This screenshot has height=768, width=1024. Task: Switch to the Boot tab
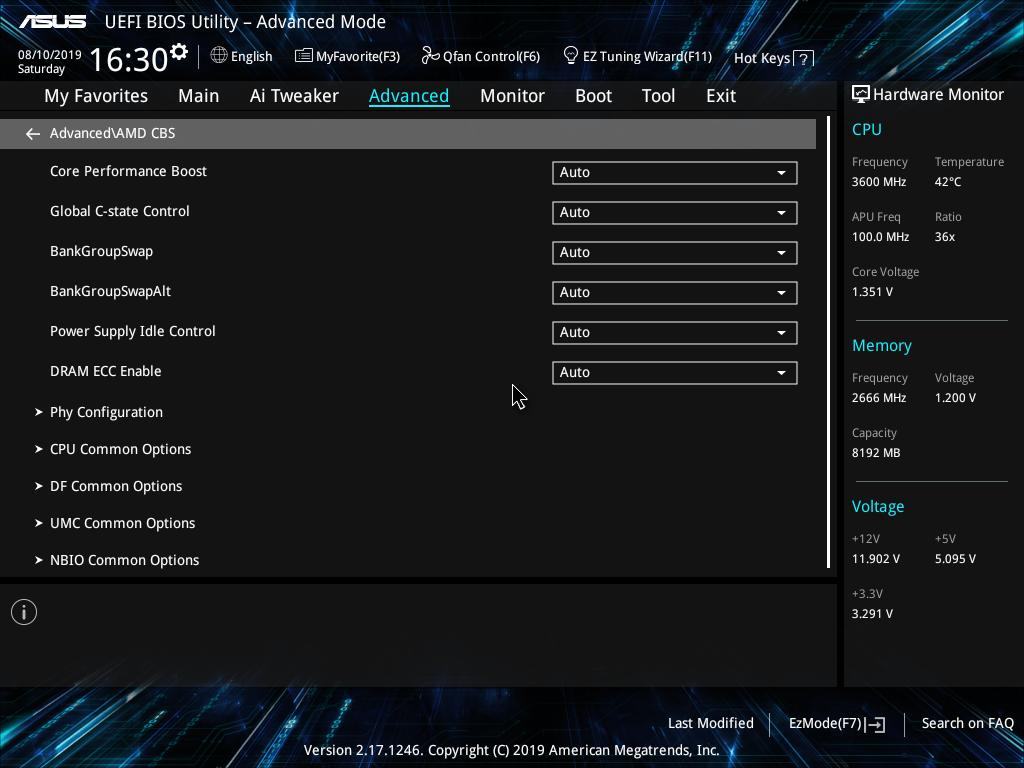coord(593,96)
